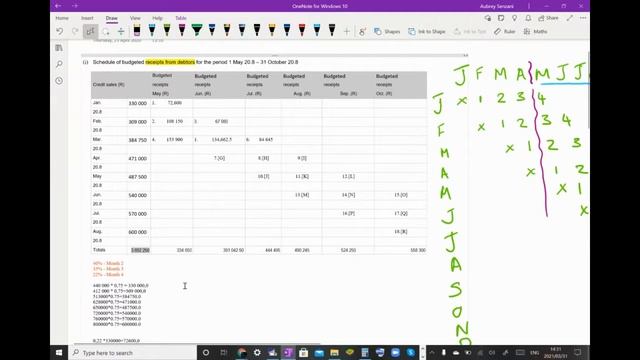The width and height of the screenshot is (640, 360).
Task: Open the Maths assistant
Action: pos(536,31)
